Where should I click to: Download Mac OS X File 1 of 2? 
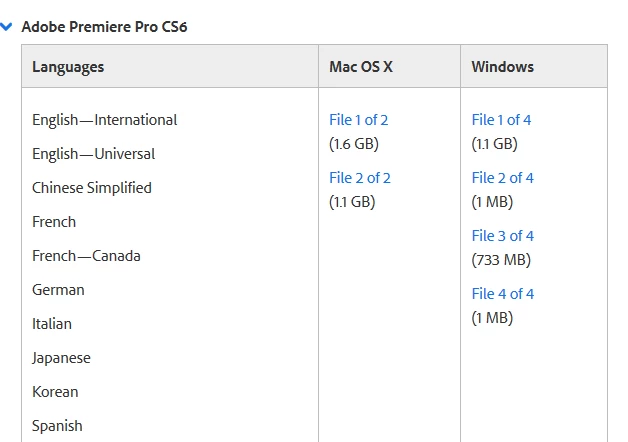click(358, 120)
